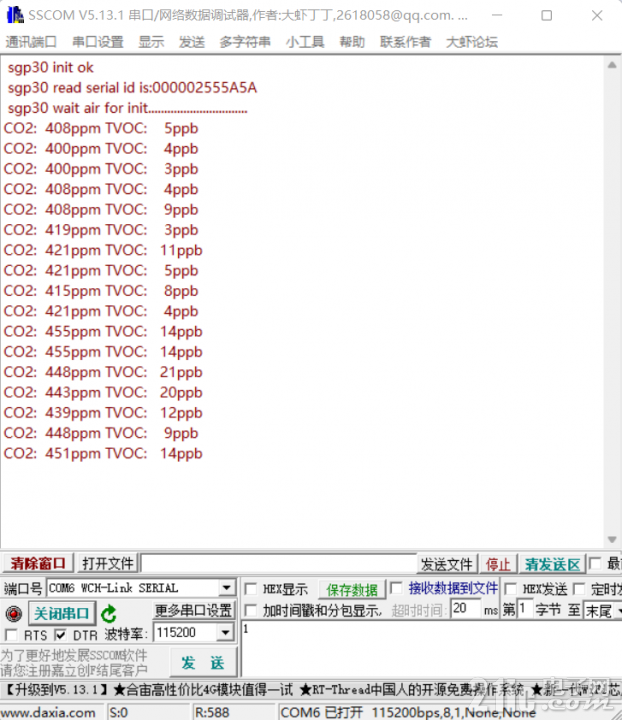Expand the 末尾 dropdown

pyautogui.click(x=618, y=611)
